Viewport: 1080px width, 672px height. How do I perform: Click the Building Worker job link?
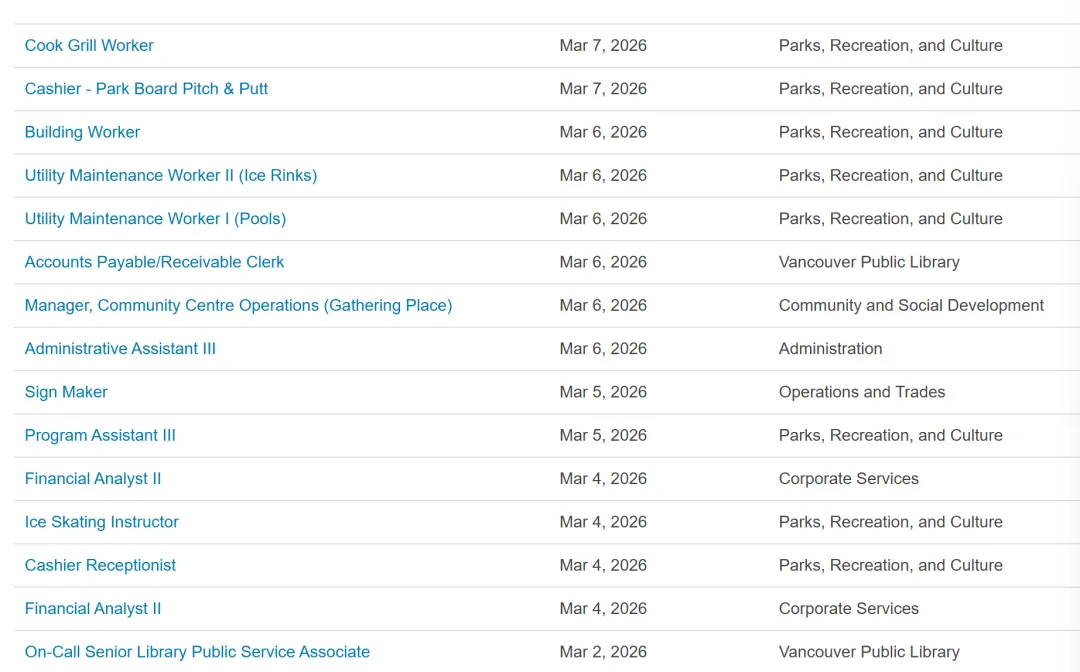tap(82, 132)
